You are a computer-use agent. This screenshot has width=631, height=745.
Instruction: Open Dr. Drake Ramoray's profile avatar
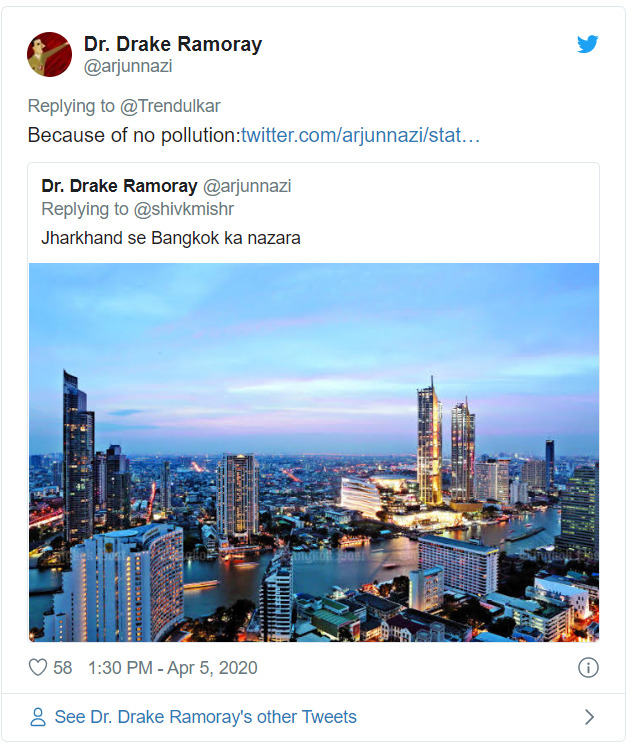click(49, 54)
